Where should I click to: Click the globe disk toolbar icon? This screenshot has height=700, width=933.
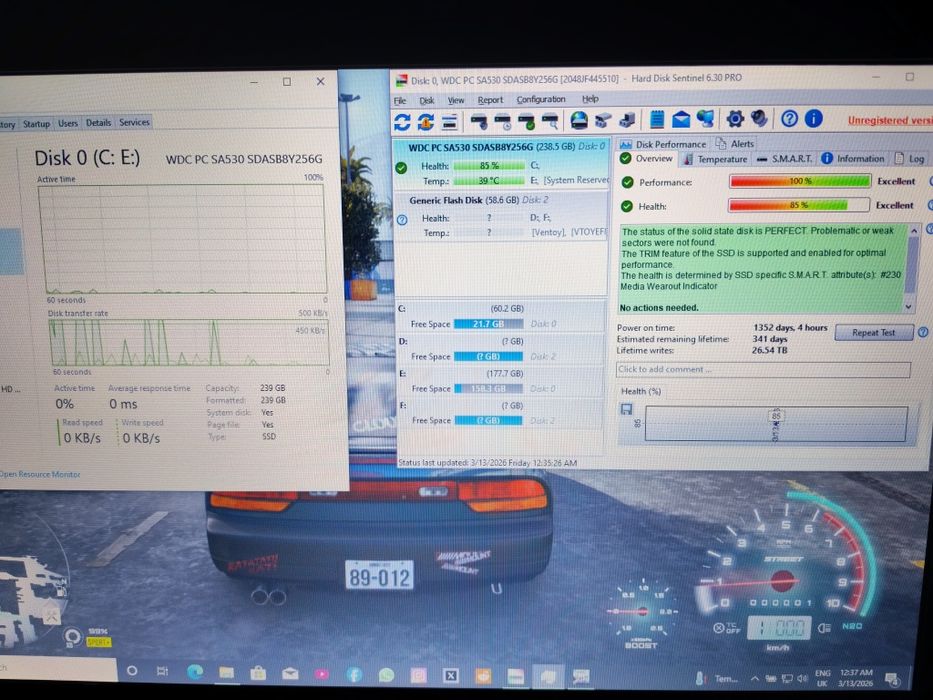(579, 121)
